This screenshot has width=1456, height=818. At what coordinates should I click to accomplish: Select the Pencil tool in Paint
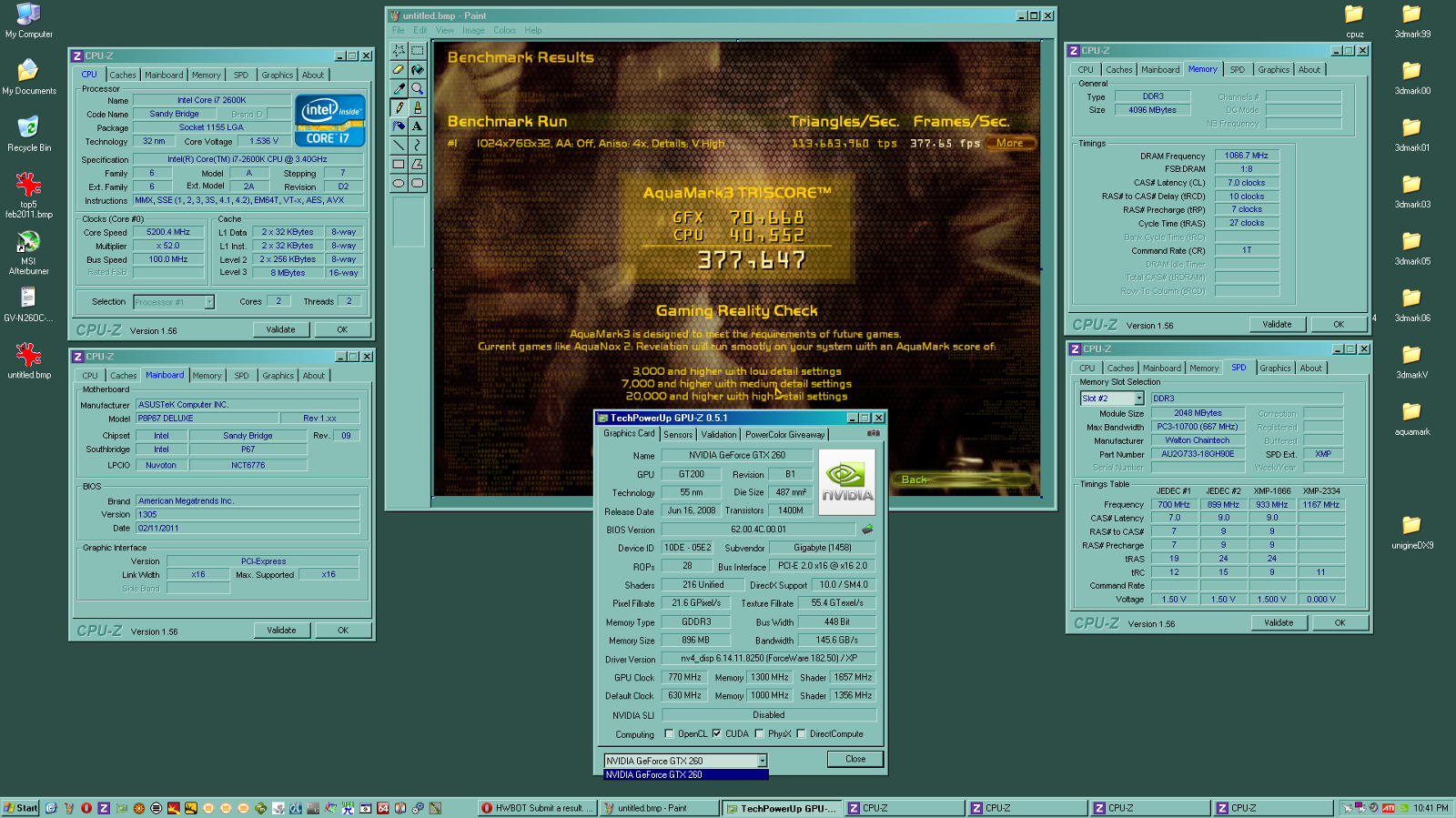(x=399, y=107)
